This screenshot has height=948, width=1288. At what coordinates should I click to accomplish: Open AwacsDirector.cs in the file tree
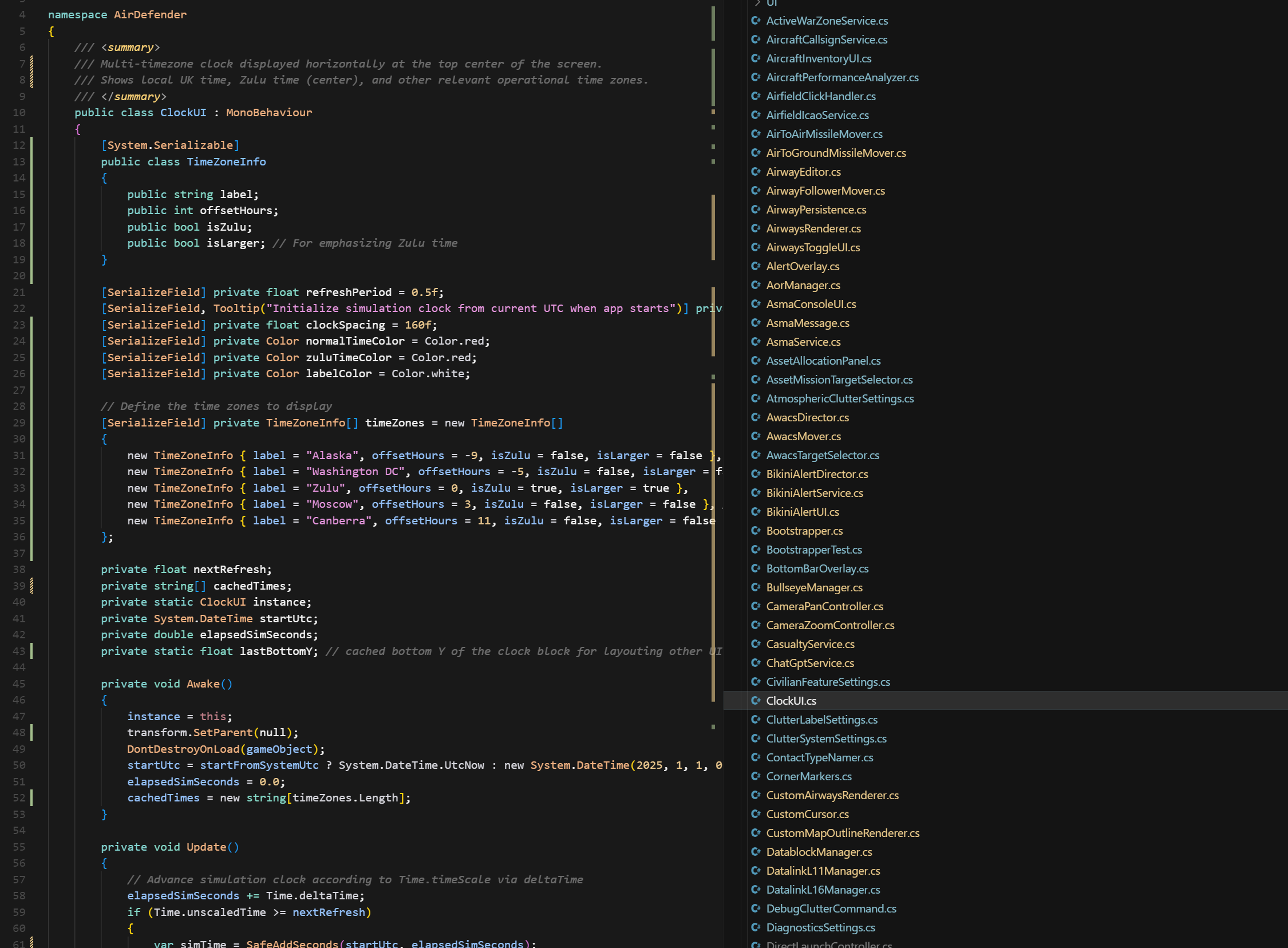tap(807, 417)
